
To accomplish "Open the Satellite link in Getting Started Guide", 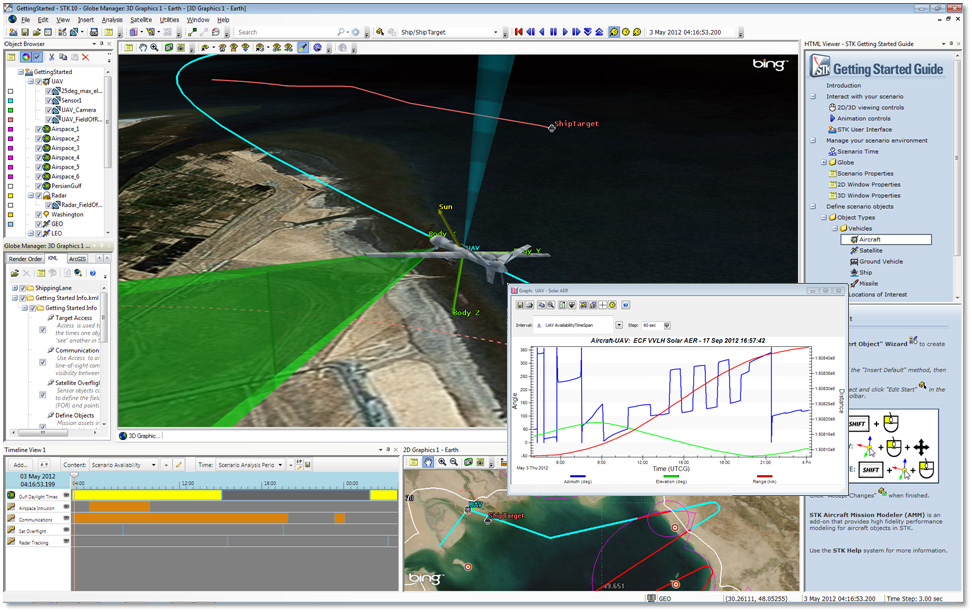I will (x=870, y=251).
